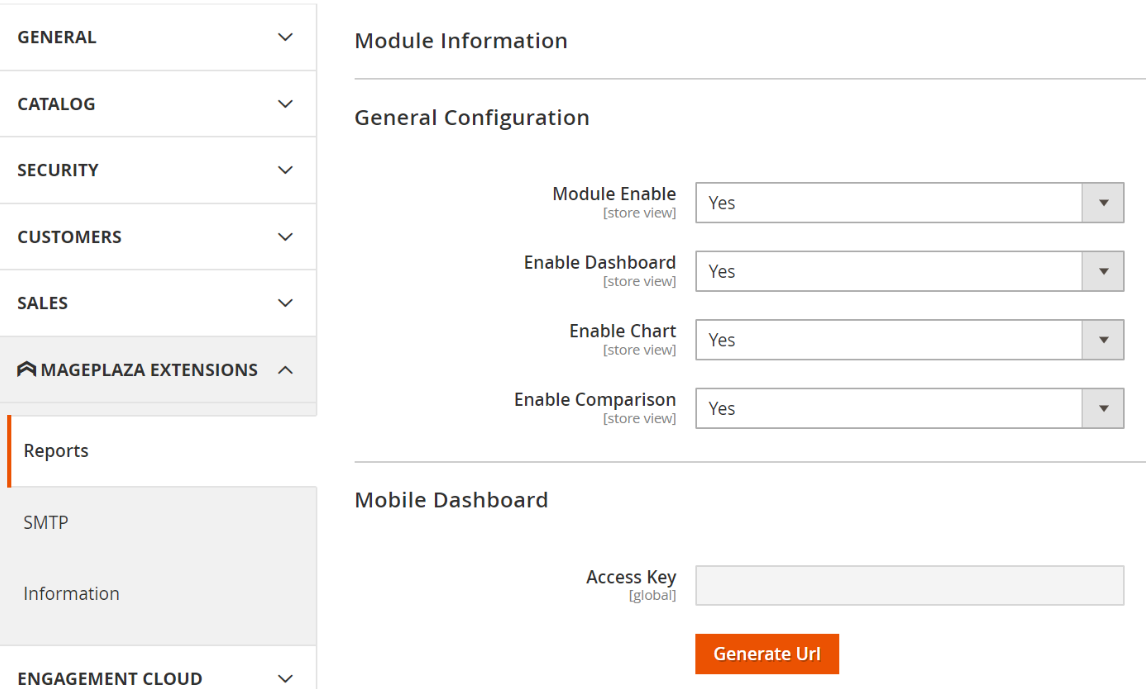Click the Access Key input field
Viewport: 1146px width, 689px height.
coord(909,586)
